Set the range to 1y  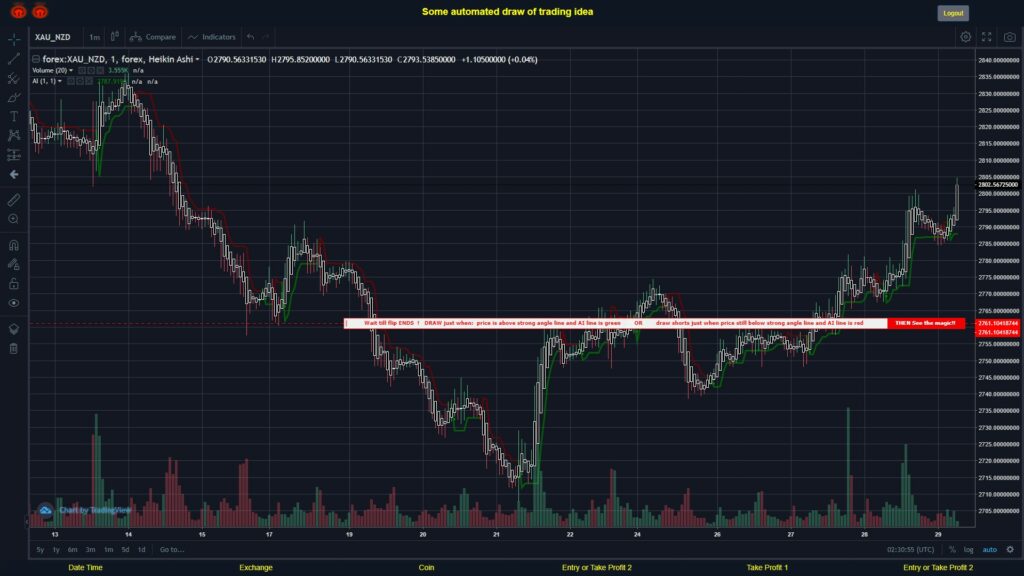(x=56, y=550)
